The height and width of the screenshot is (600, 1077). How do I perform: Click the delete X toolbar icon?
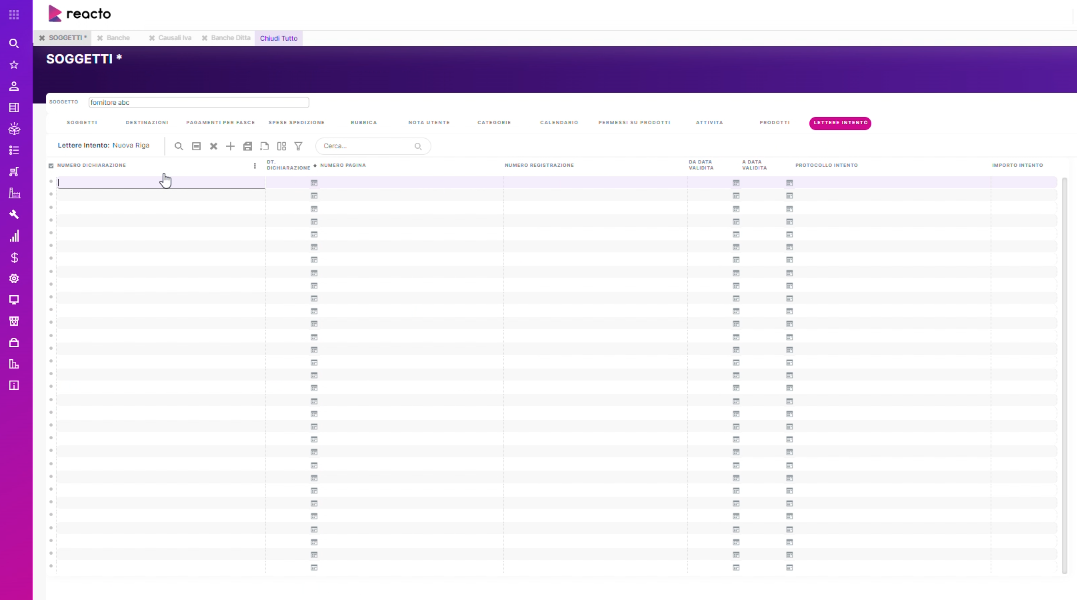tap(214, 146)
